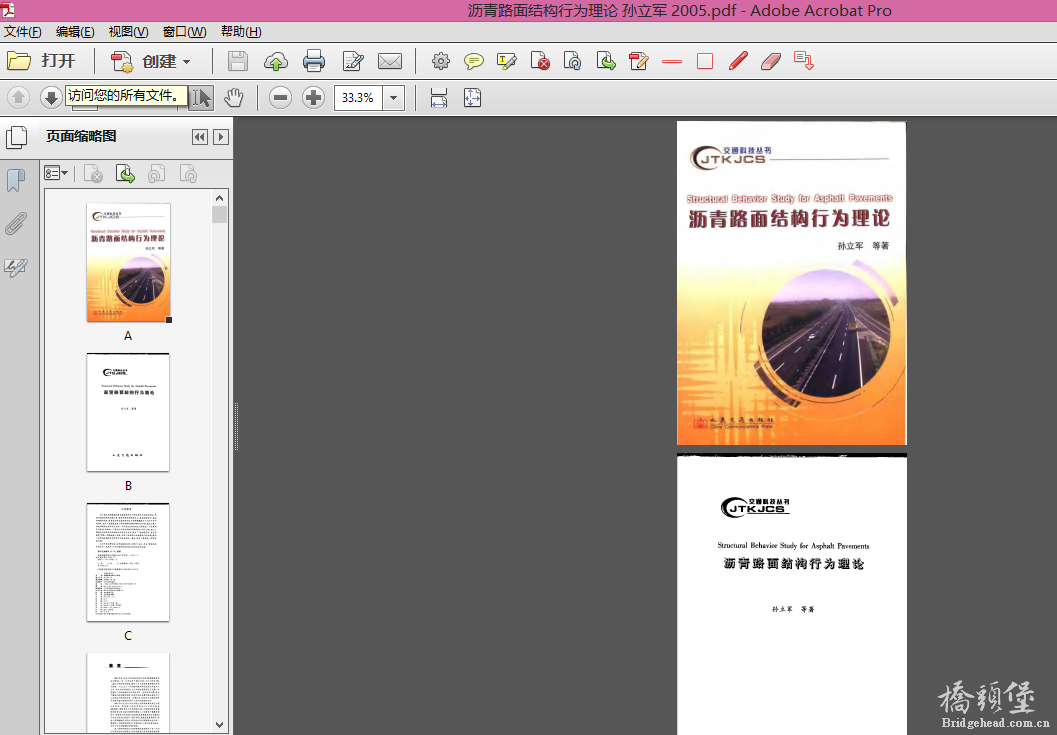Viewport: 1057px width, 735px height.
Task: Click the edit text and images icon
Action: pos(353,61)
